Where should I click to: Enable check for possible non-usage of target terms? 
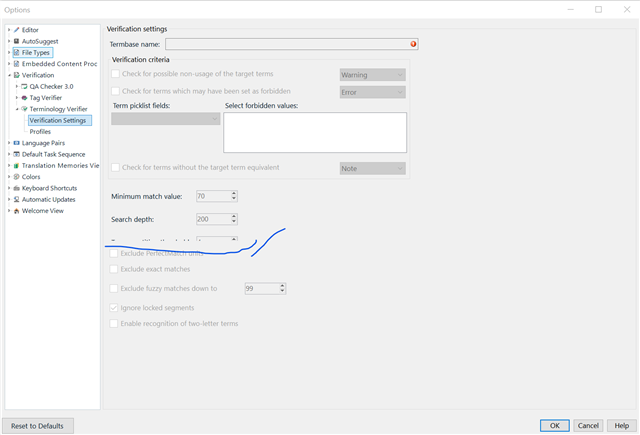click(x=116, y=74)
